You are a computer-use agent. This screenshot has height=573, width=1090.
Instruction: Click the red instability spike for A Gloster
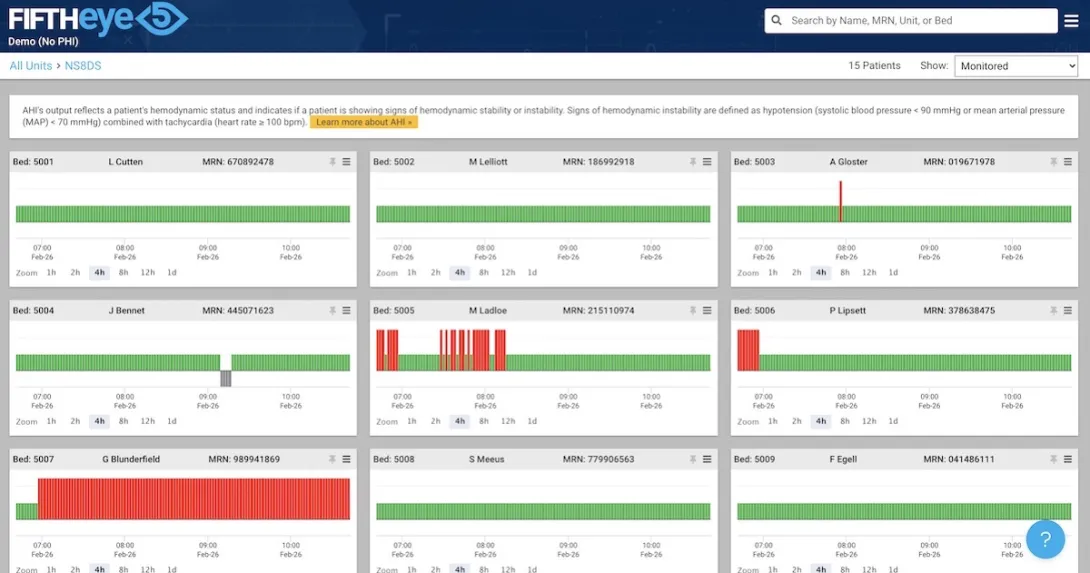841,200
